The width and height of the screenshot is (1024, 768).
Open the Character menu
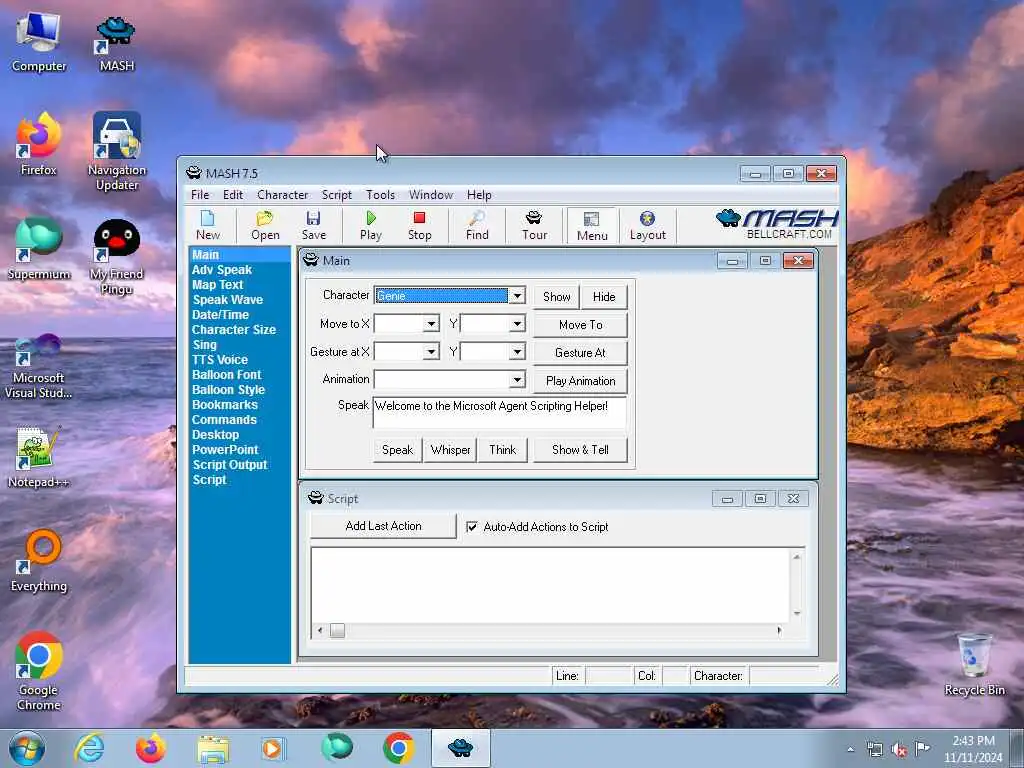click(282, 195)
